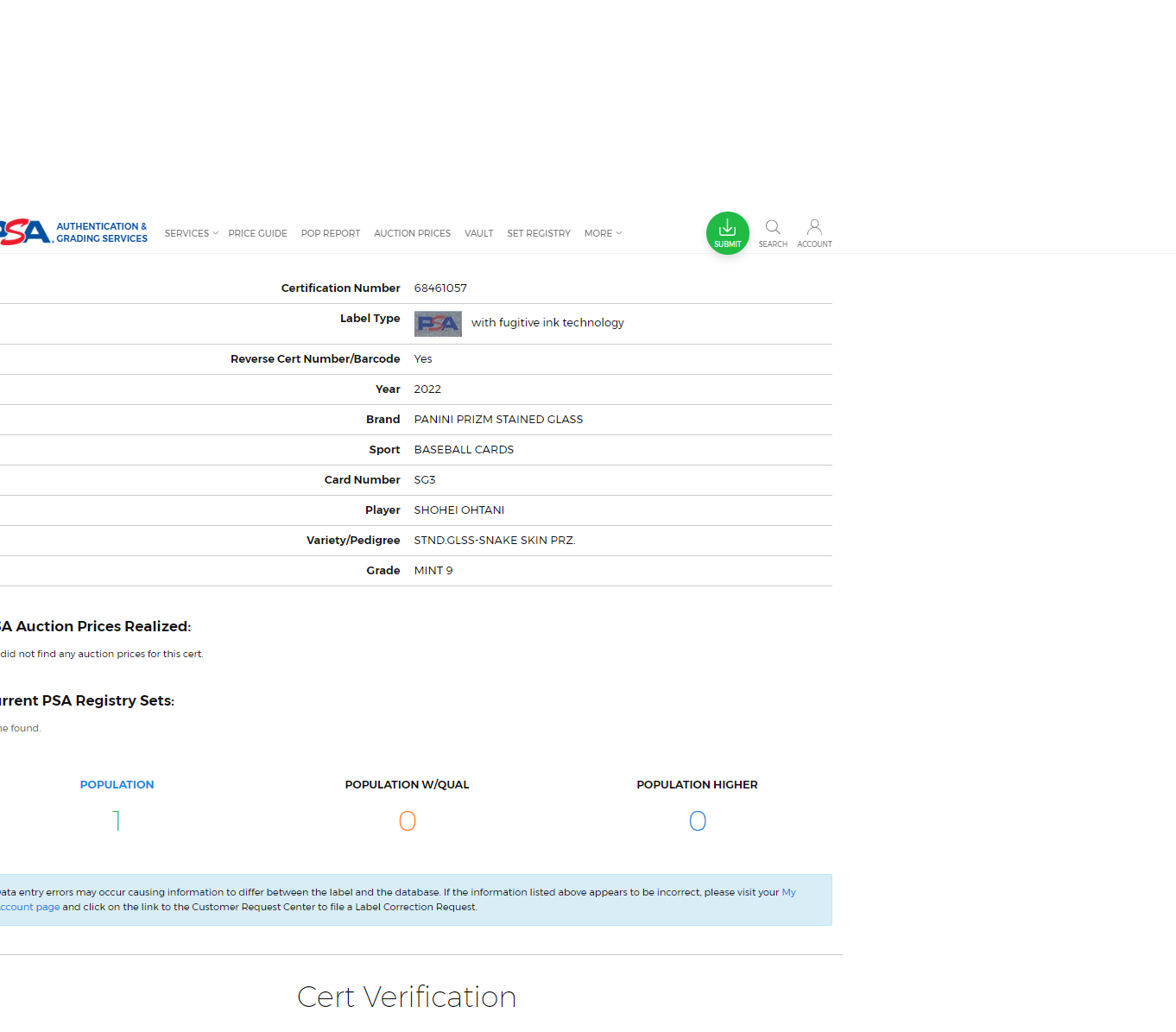Viewport: 1176px width, 1032px height.
Task: Click the orange Population W/Qual count
Action: coord(407,820)
